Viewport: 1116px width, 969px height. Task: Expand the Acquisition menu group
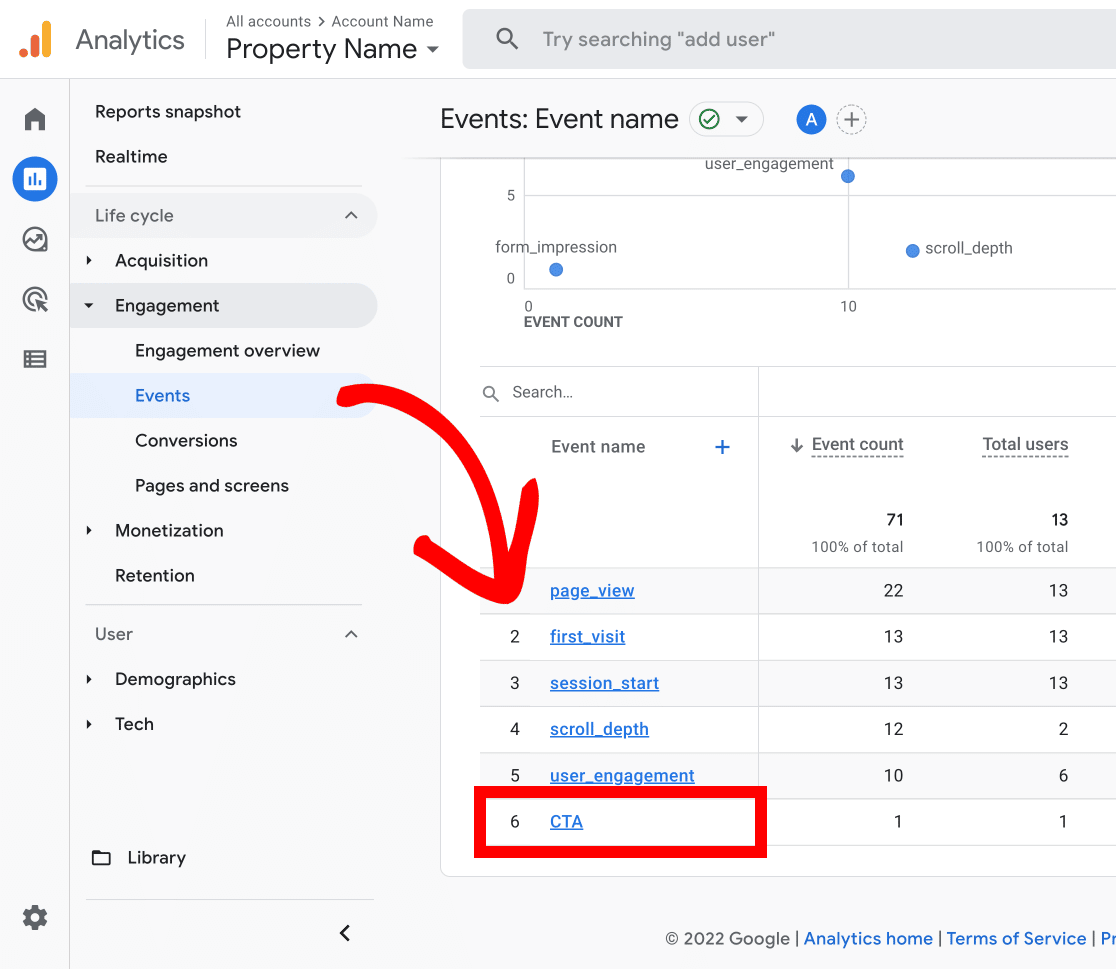point(161,261)
